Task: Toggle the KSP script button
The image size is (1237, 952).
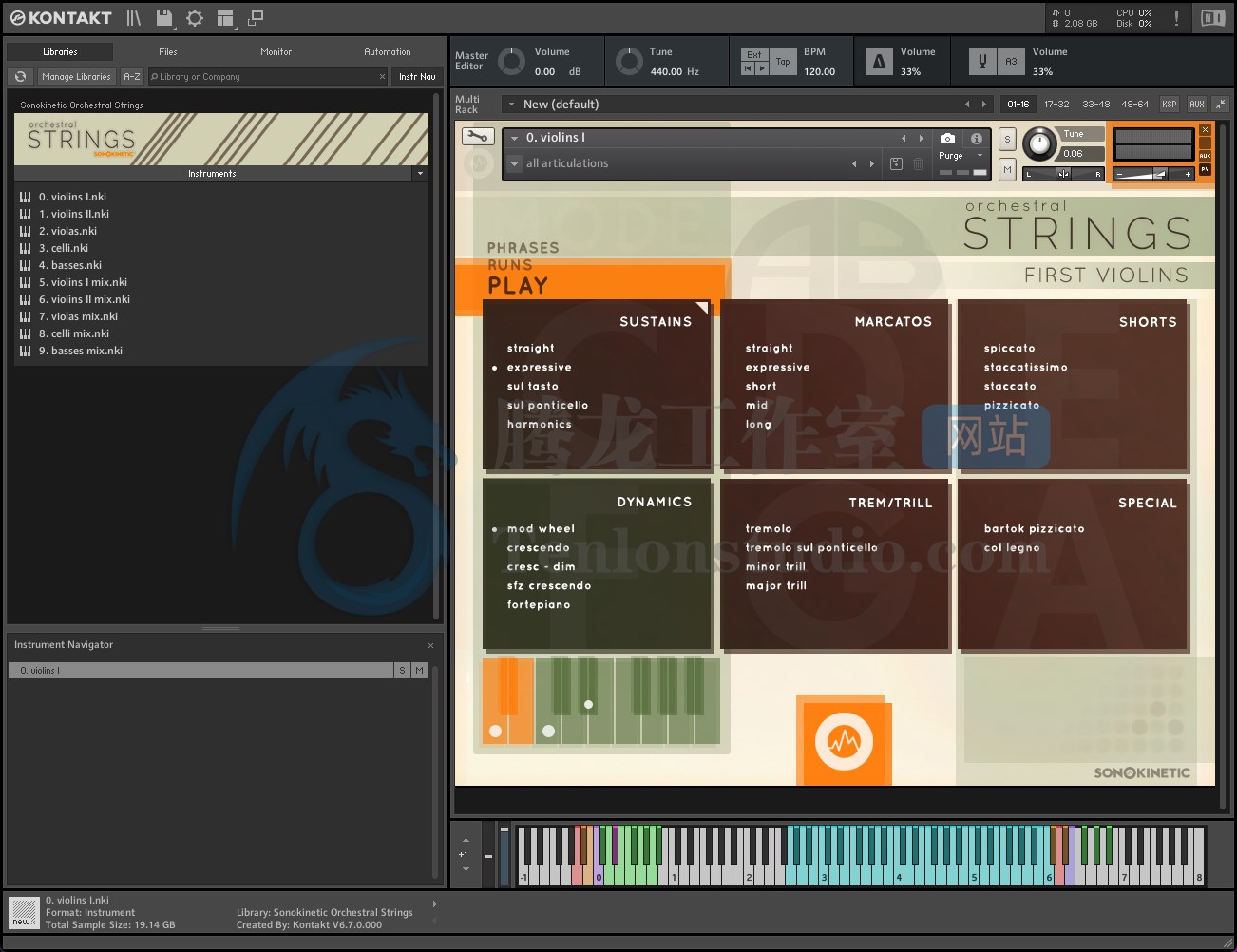Action: (1170, 105)
